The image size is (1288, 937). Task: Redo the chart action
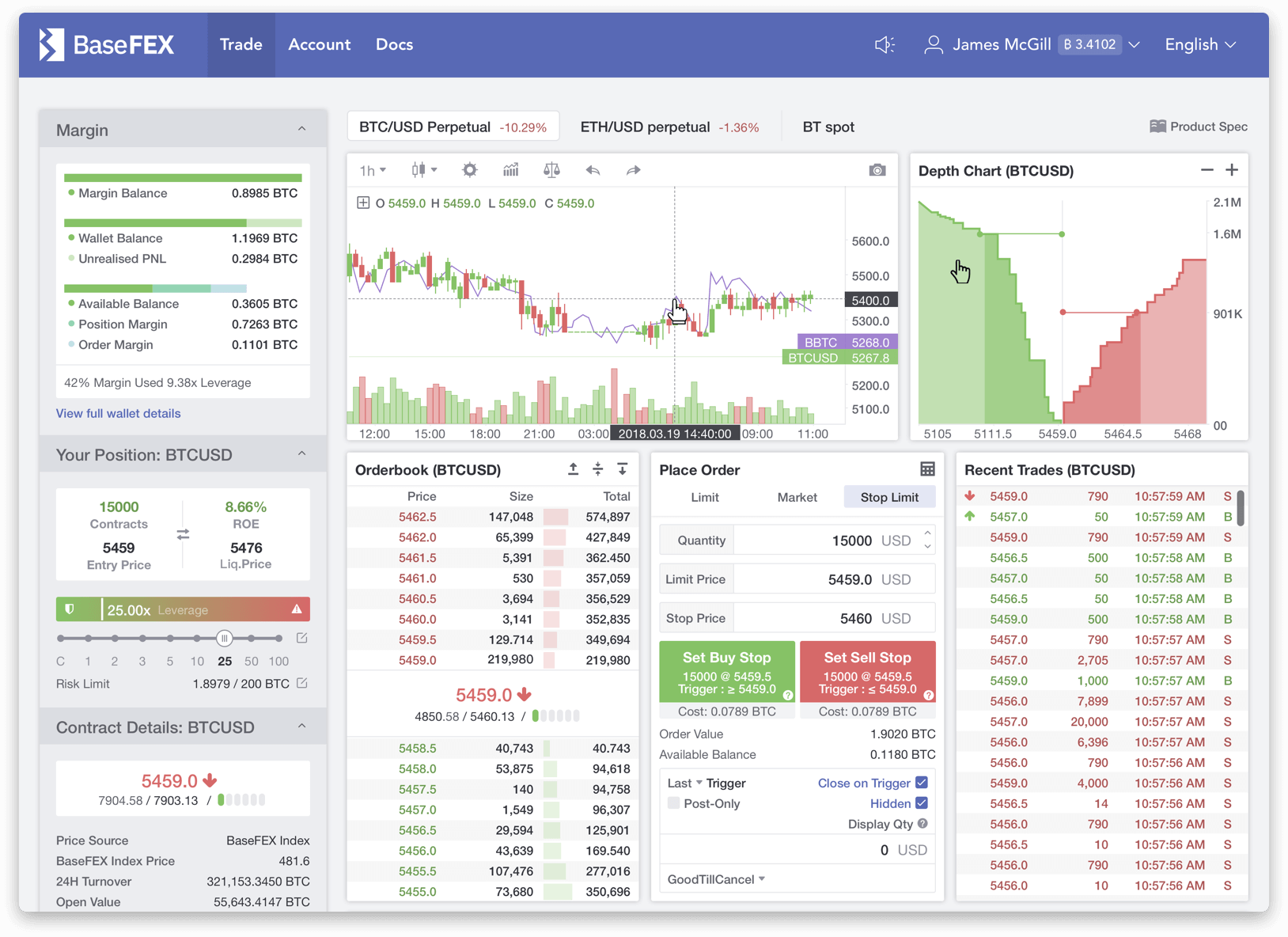tap(633, 170)
